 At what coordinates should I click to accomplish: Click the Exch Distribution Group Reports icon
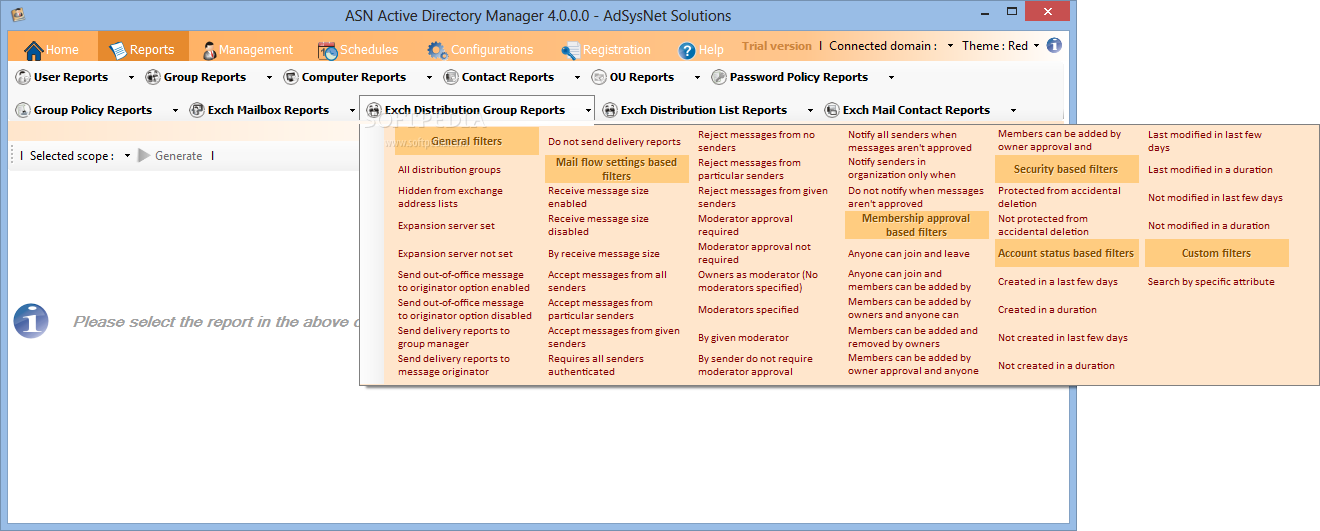(374, 110)
